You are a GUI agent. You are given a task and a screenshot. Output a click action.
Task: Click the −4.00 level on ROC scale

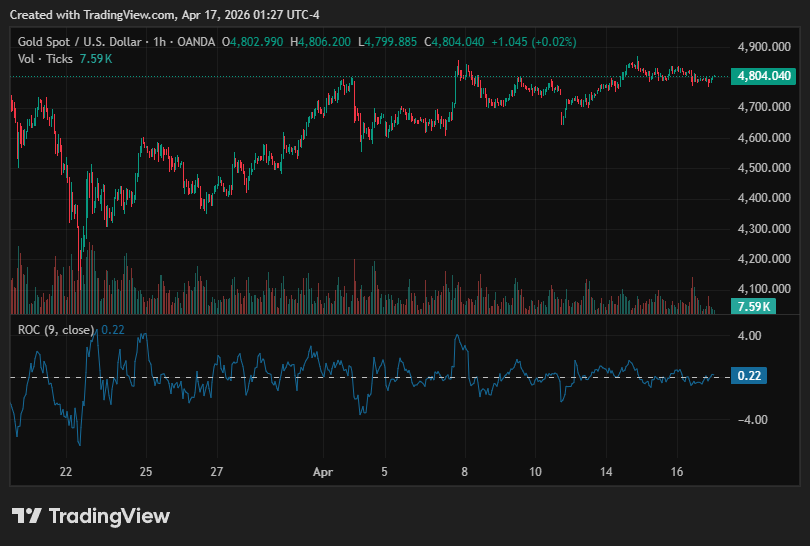[753, 419]
